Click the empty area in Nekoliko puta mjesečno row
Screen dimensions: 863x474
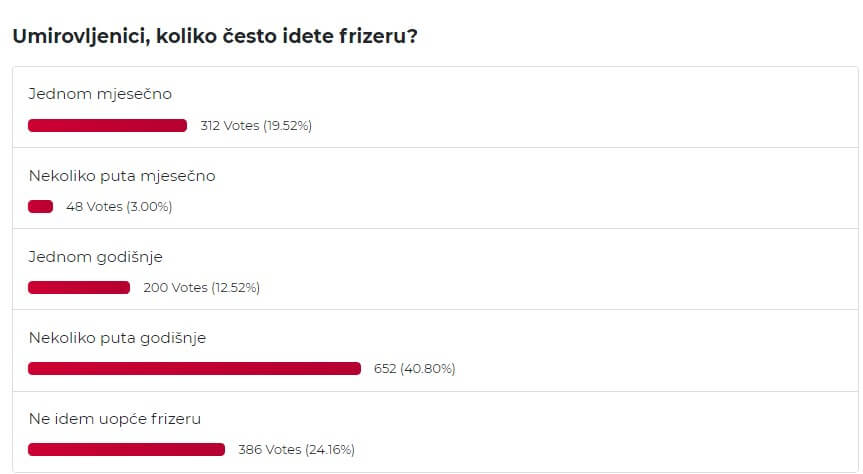pyautogui.click(x=512, y=188)
